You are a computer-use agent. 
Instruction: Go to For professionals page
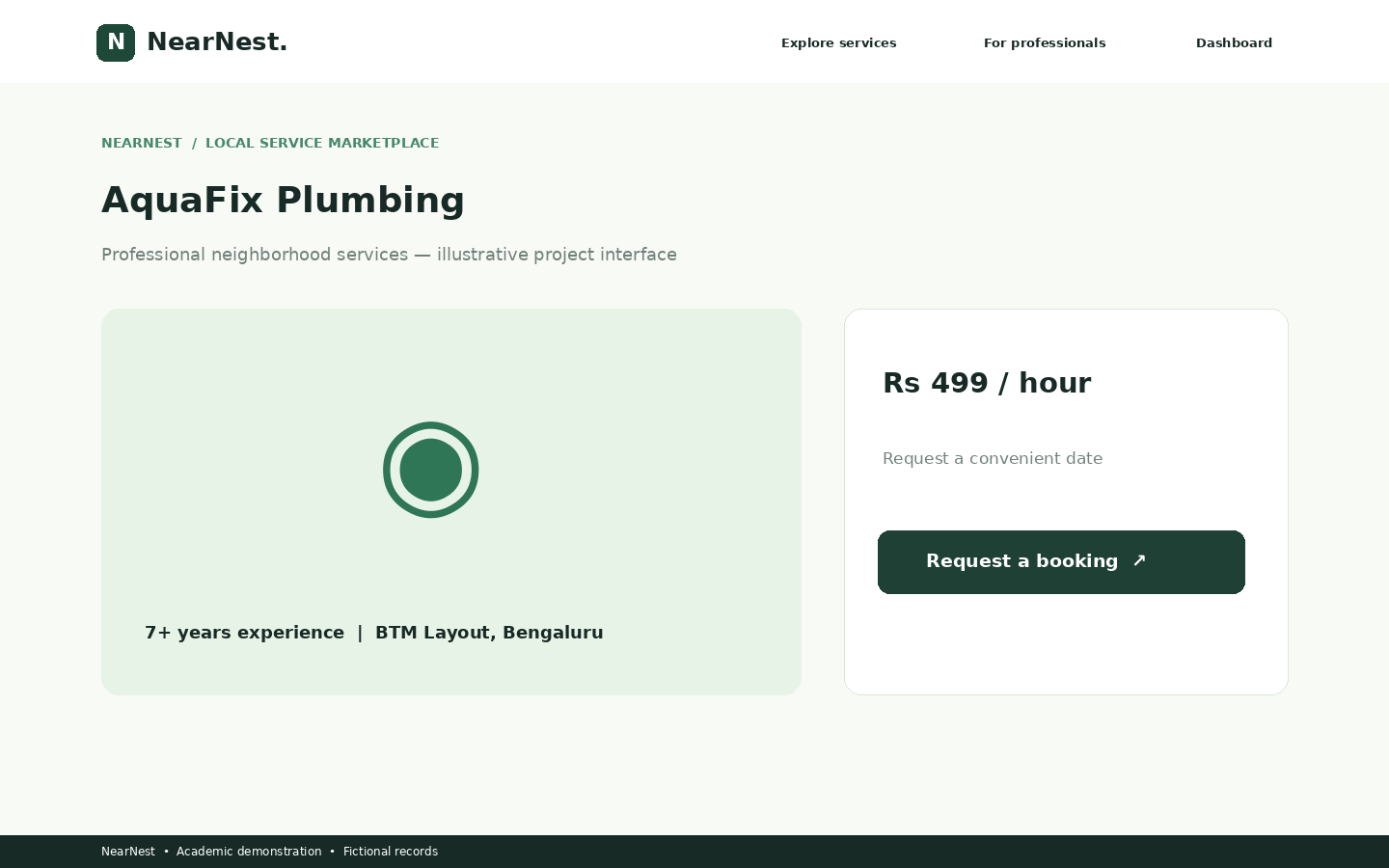[x=1045, y=43]
